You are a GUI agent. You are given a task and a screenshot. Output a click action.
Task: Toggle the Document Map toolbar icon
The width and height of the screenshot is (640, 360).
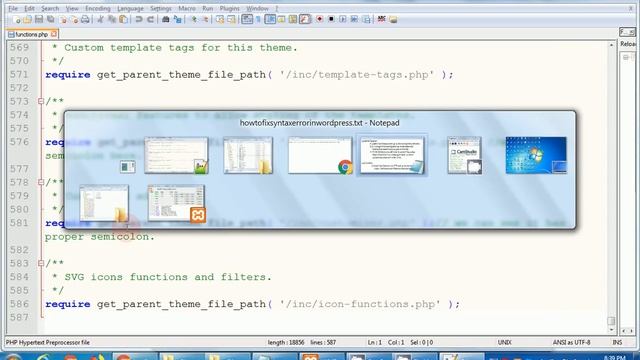(293, 19)
